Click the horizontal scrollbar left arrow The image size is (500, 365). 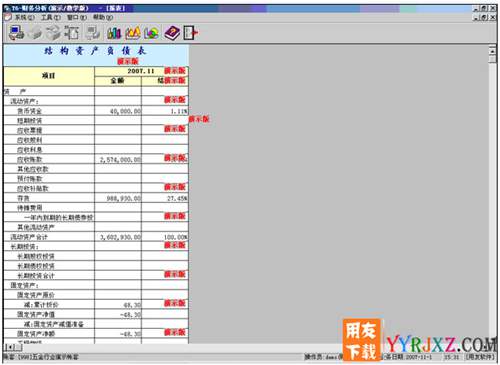10,347
